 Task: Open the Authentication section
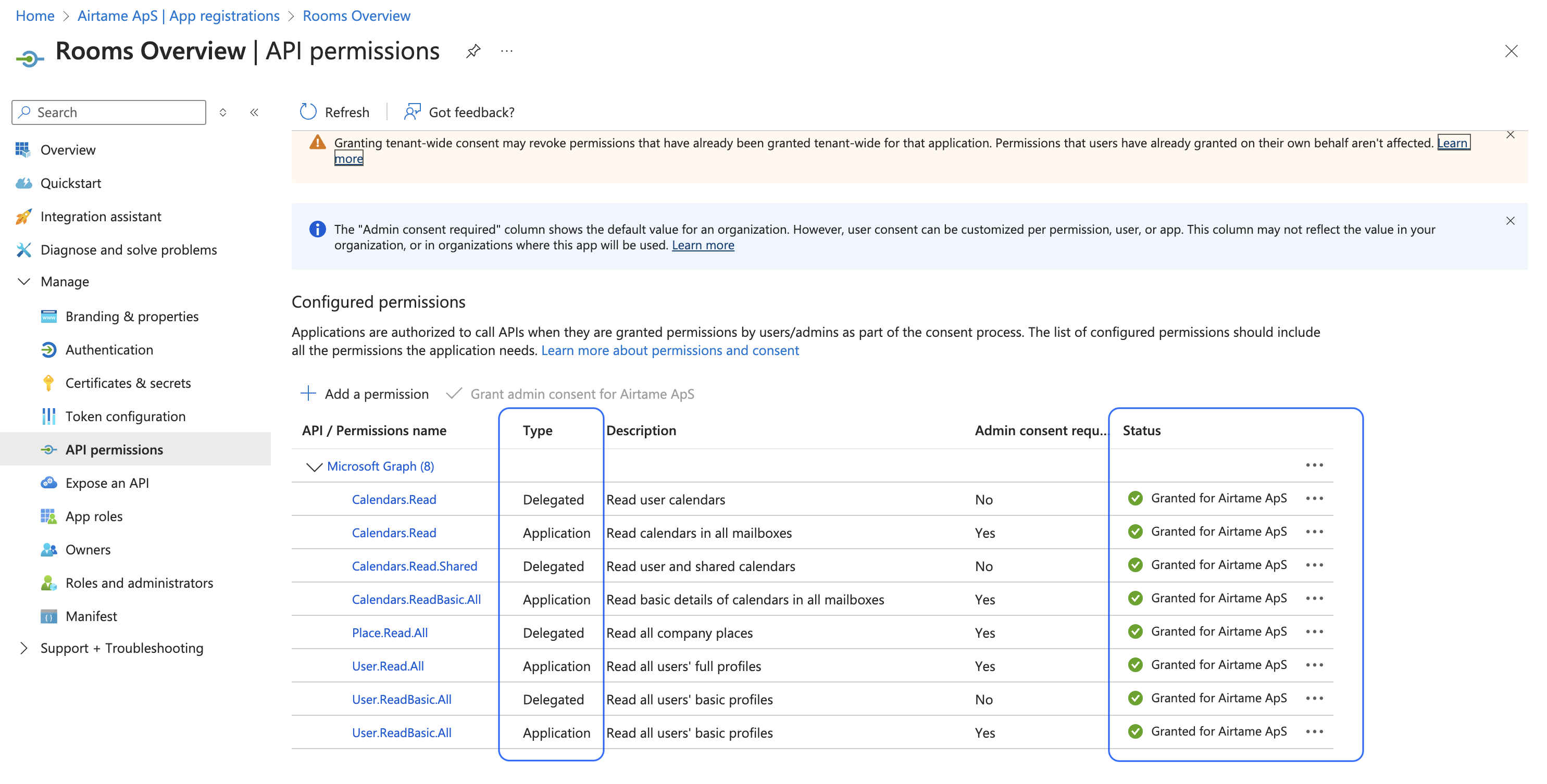pos(109,350)
